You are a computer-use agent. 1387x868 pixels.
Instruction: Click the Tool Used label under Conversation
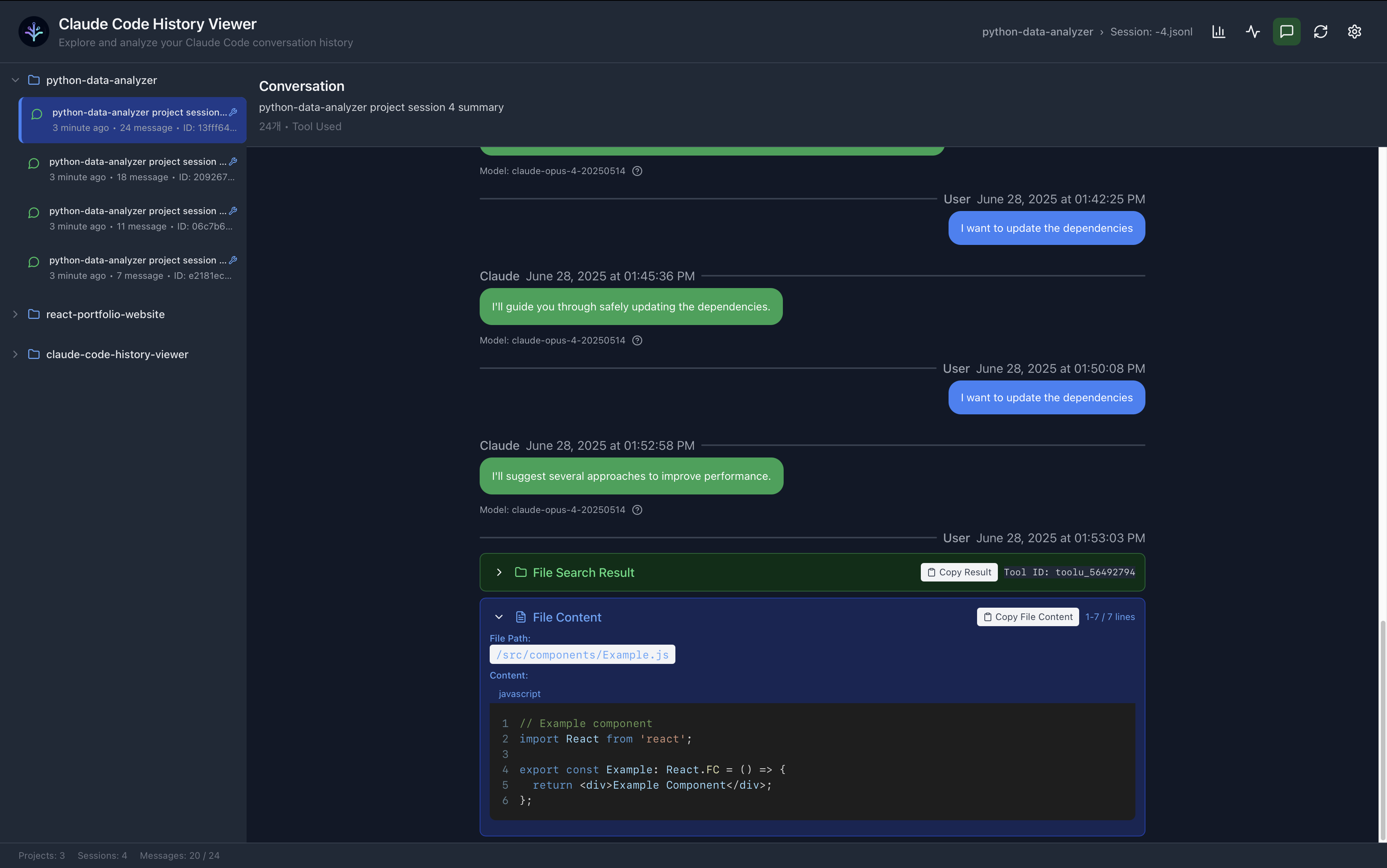[316, 126]
